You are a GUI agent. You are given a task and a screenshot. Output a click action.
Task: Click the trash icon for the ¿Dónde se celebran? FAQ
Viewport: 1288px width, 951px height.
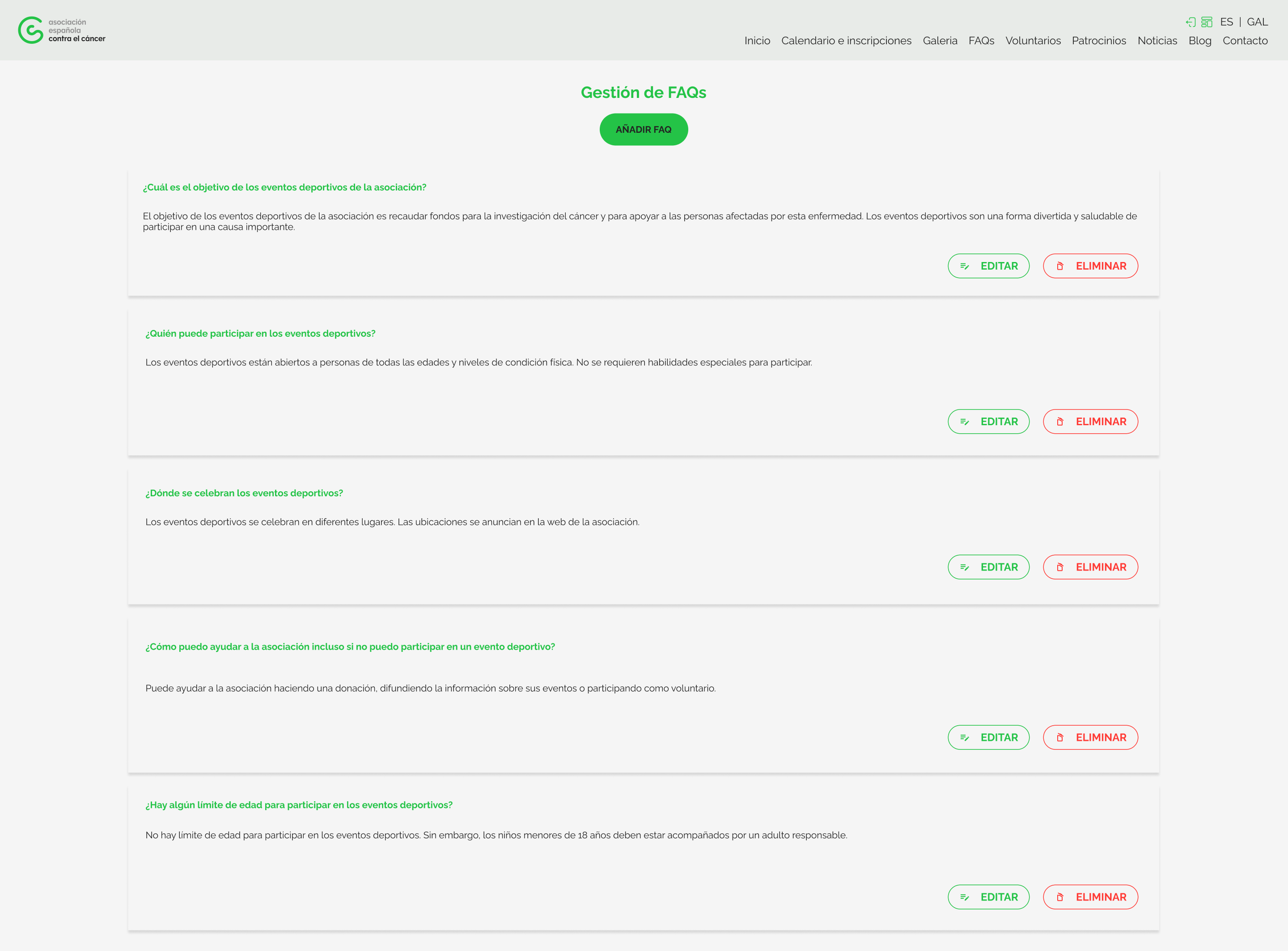[x=1059, y=567]
